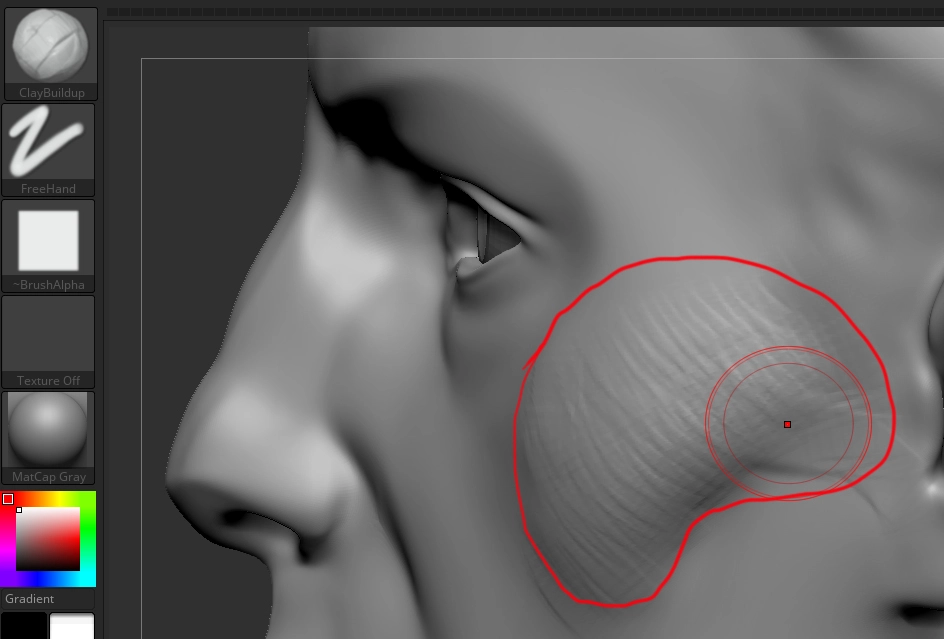Image resolution: width=944 pixels, height=639 pixels.
Task: Click the Gradient label below the color picker
Action: point(30,598)
